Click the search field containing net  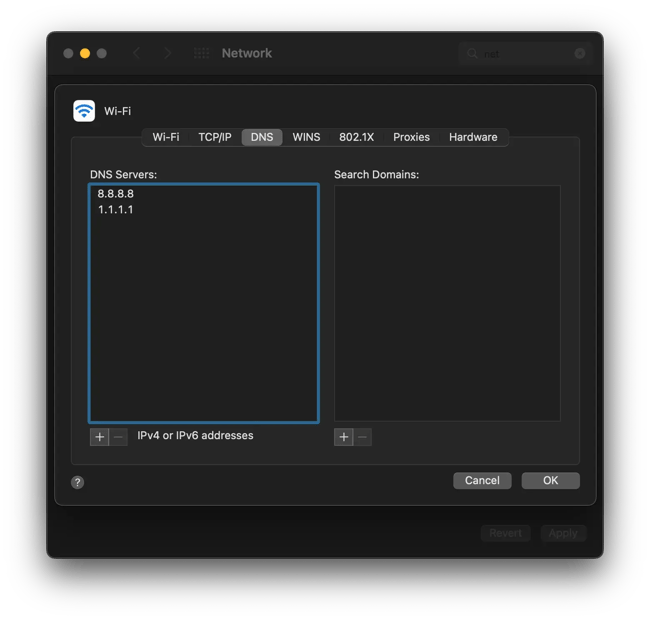525,53
